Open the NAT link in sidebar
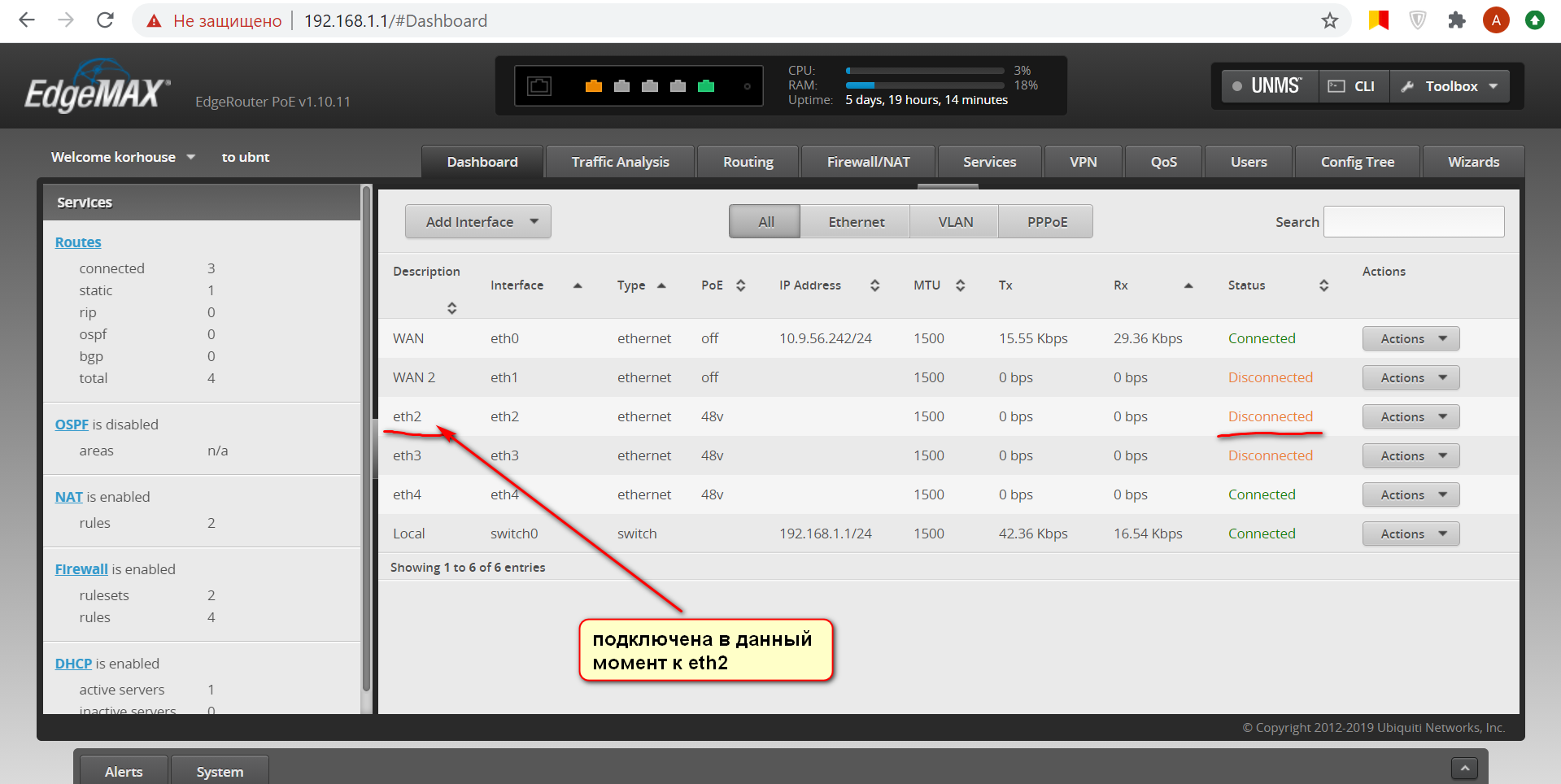This screenshot has width=1561, height=784. pyautogui.click(x=69, y=497)
